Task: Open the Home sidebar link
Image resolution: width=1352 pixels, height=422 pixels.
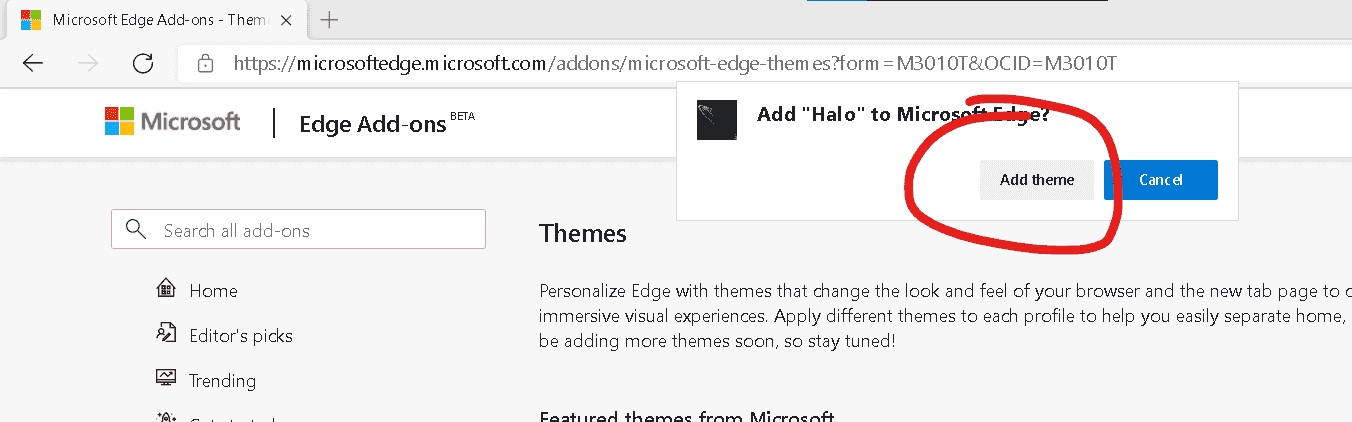Action: (213, 291)
